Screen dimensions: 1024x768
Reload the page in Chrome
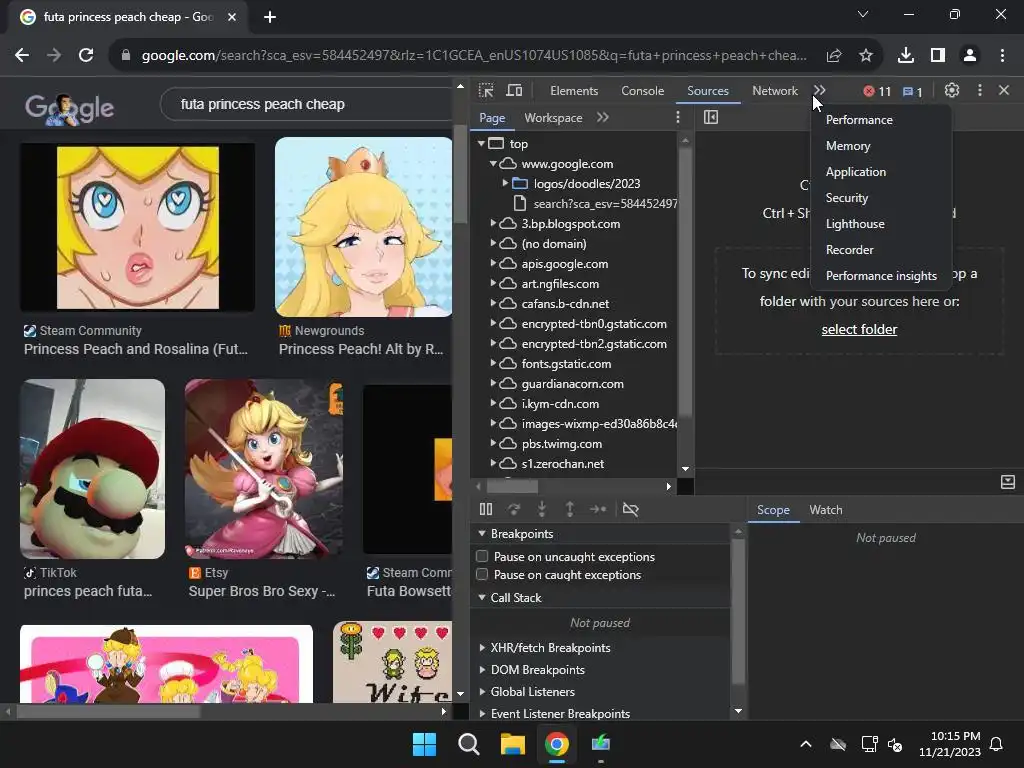point(86,56)
